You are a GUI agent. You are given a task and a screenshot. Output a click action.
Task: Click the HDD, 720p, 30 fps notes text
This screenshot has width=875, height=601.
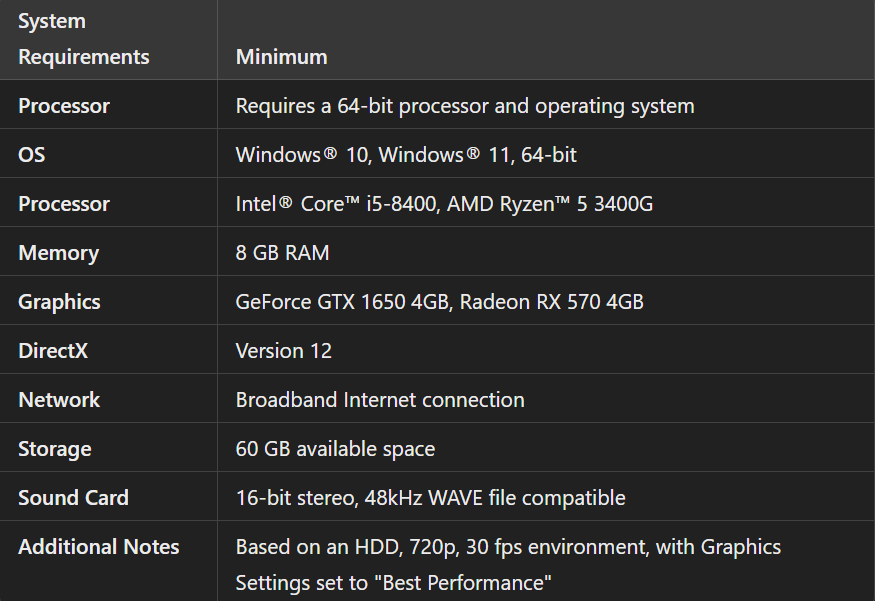click(x=508, y=548)
